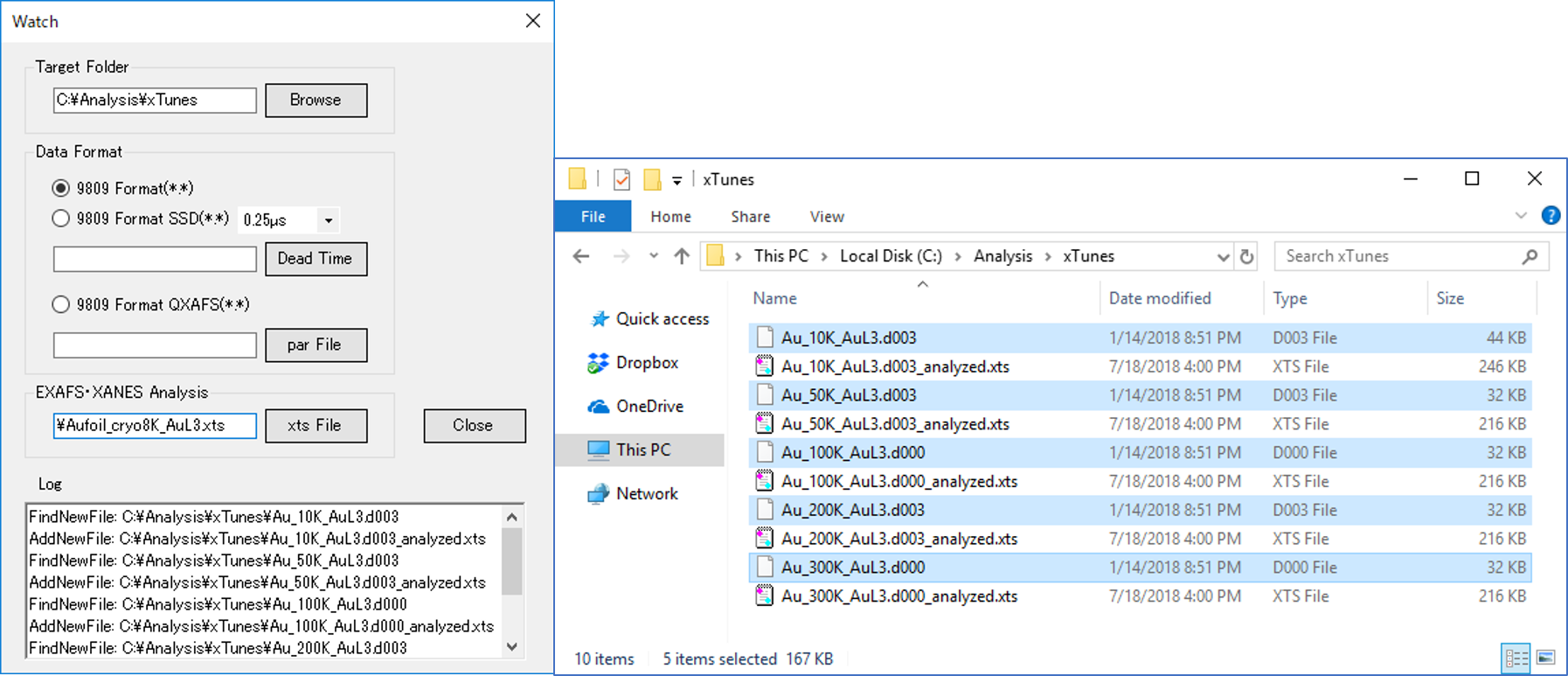Click the xts file path input field

tap(155, 426)
